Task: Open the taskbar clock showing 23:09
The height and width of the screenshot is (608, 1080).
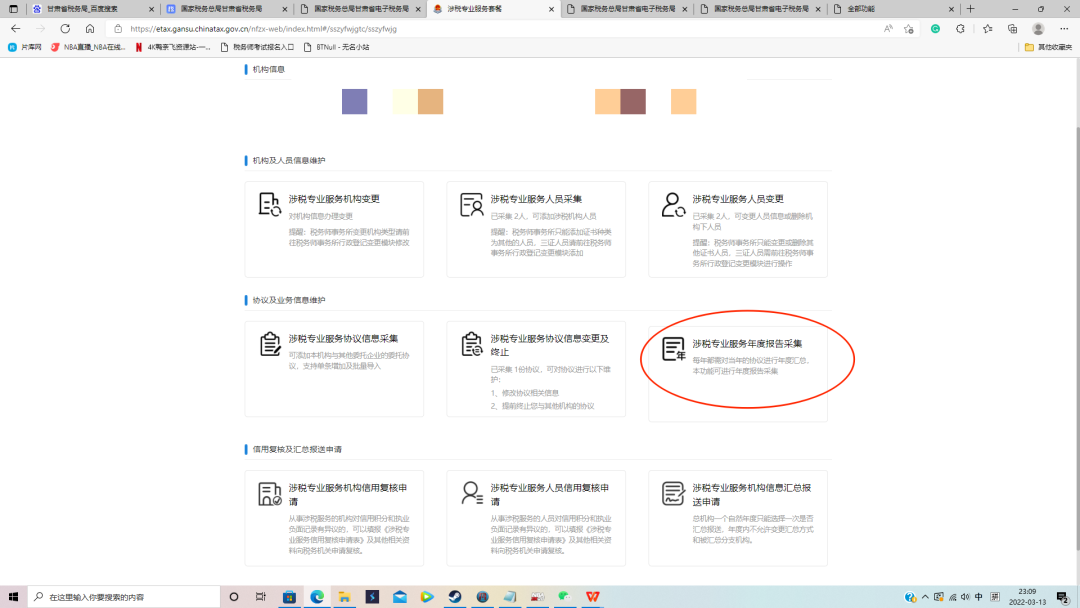Action: click(1028, 596)
